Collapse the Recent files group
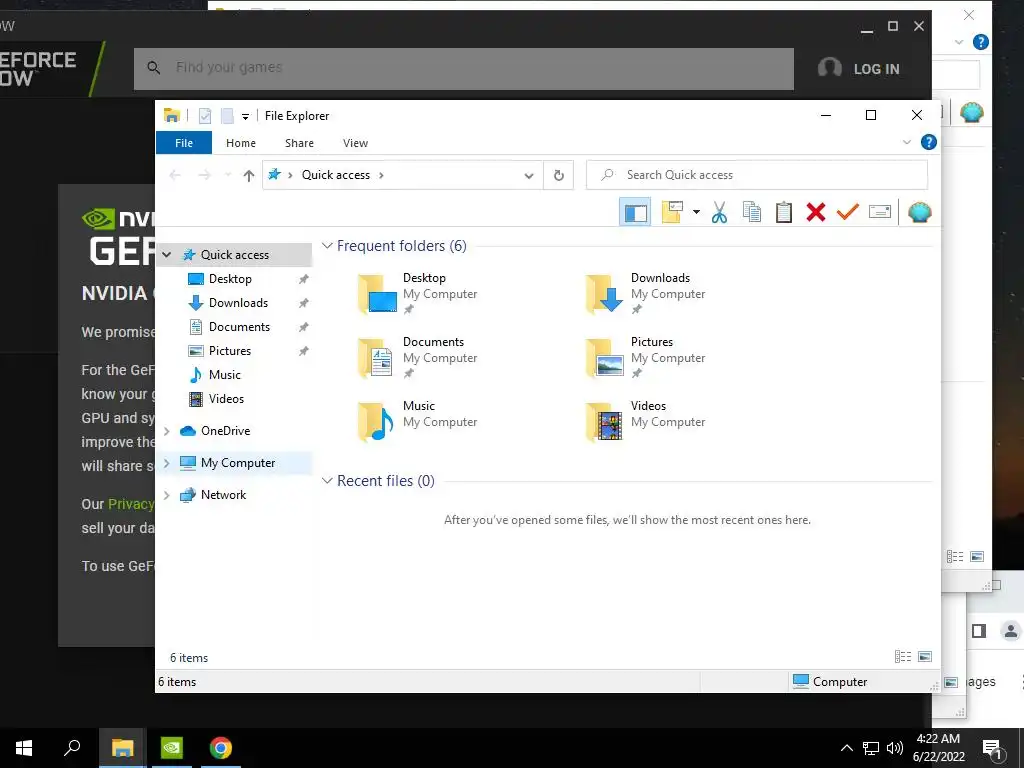Viewport: 1024px width, 768px height. [x=327, y=481]
